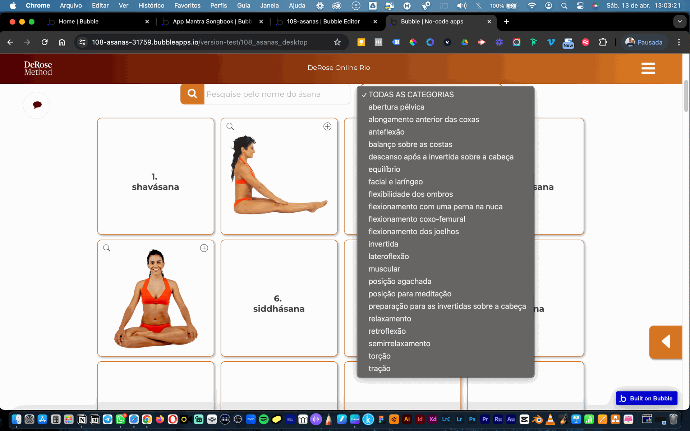Screen dimensions: 690x431
Task: Open the cross-legged meditation pose thumbnail
Action: [156, 298]
